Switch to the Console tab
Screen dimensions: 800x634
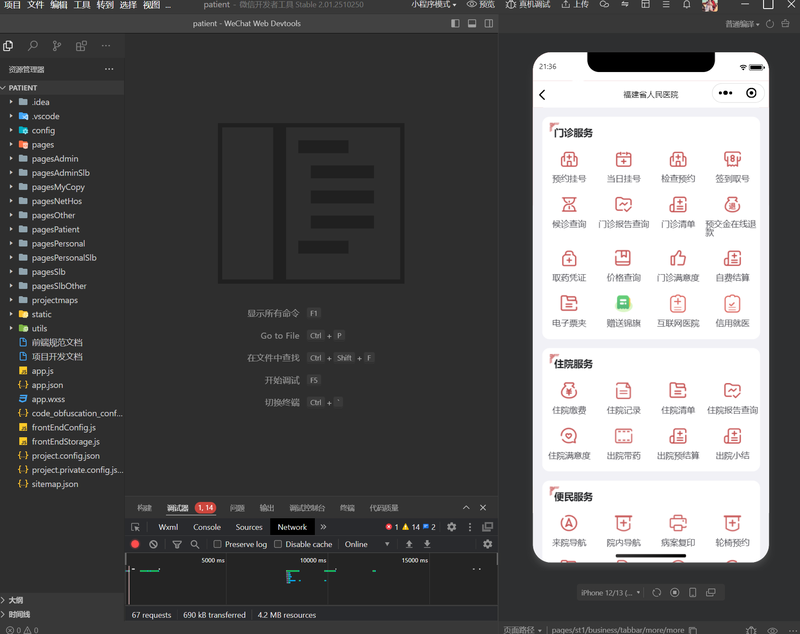click(x=207, y=527)
